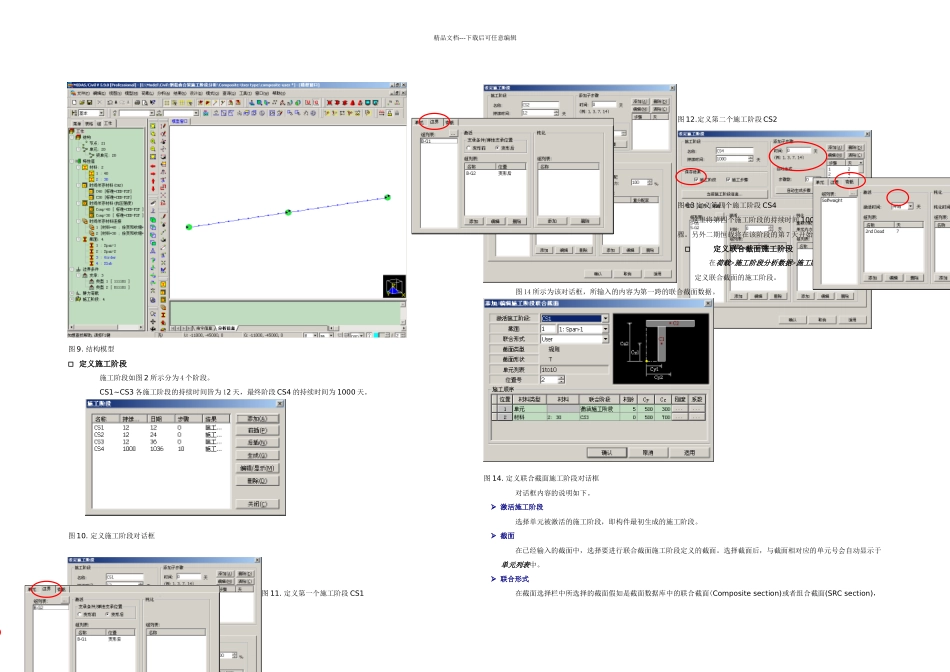Open the 激活施工阶段 CS1 dropdown
950x672 pixels.
604,318
